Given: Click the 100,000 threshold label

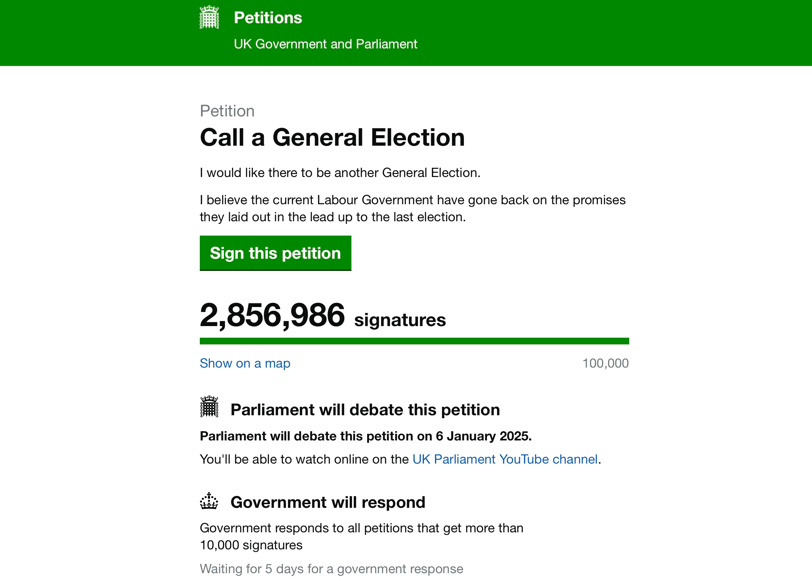Looking at the screenshot, I should [605, 364].
